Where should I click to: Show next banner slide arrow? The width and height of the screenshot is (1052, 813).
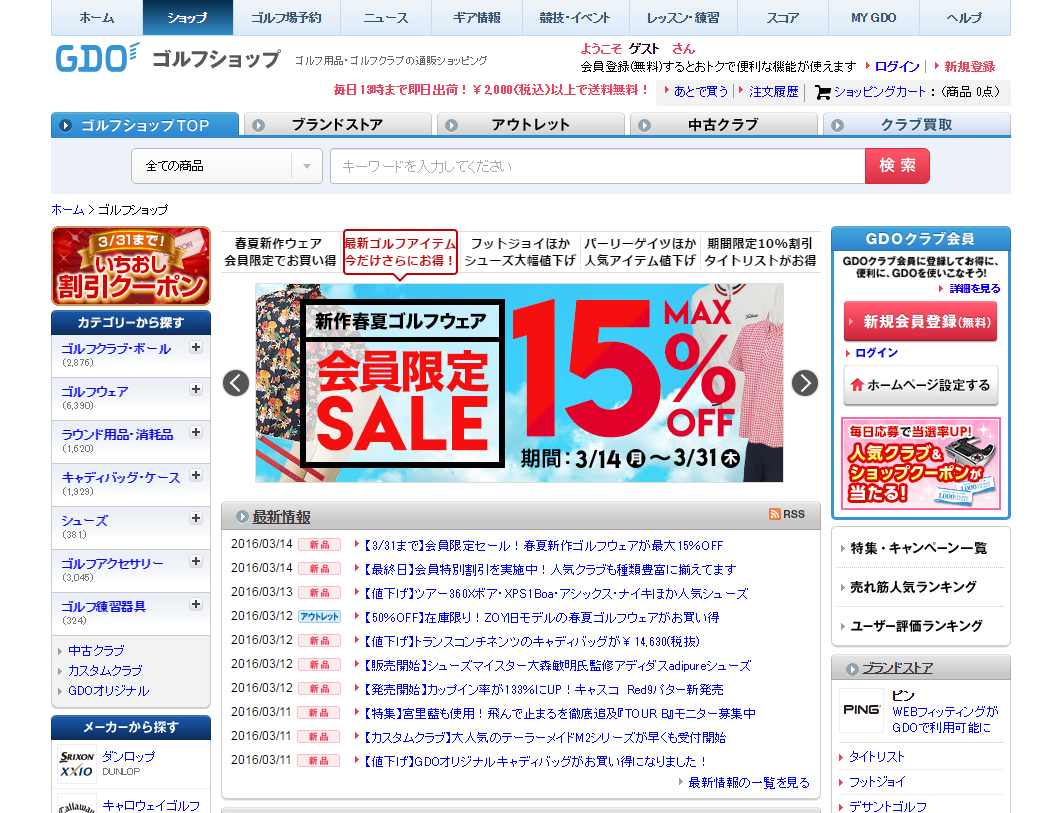pyautogui.click(x=805, y=383)
